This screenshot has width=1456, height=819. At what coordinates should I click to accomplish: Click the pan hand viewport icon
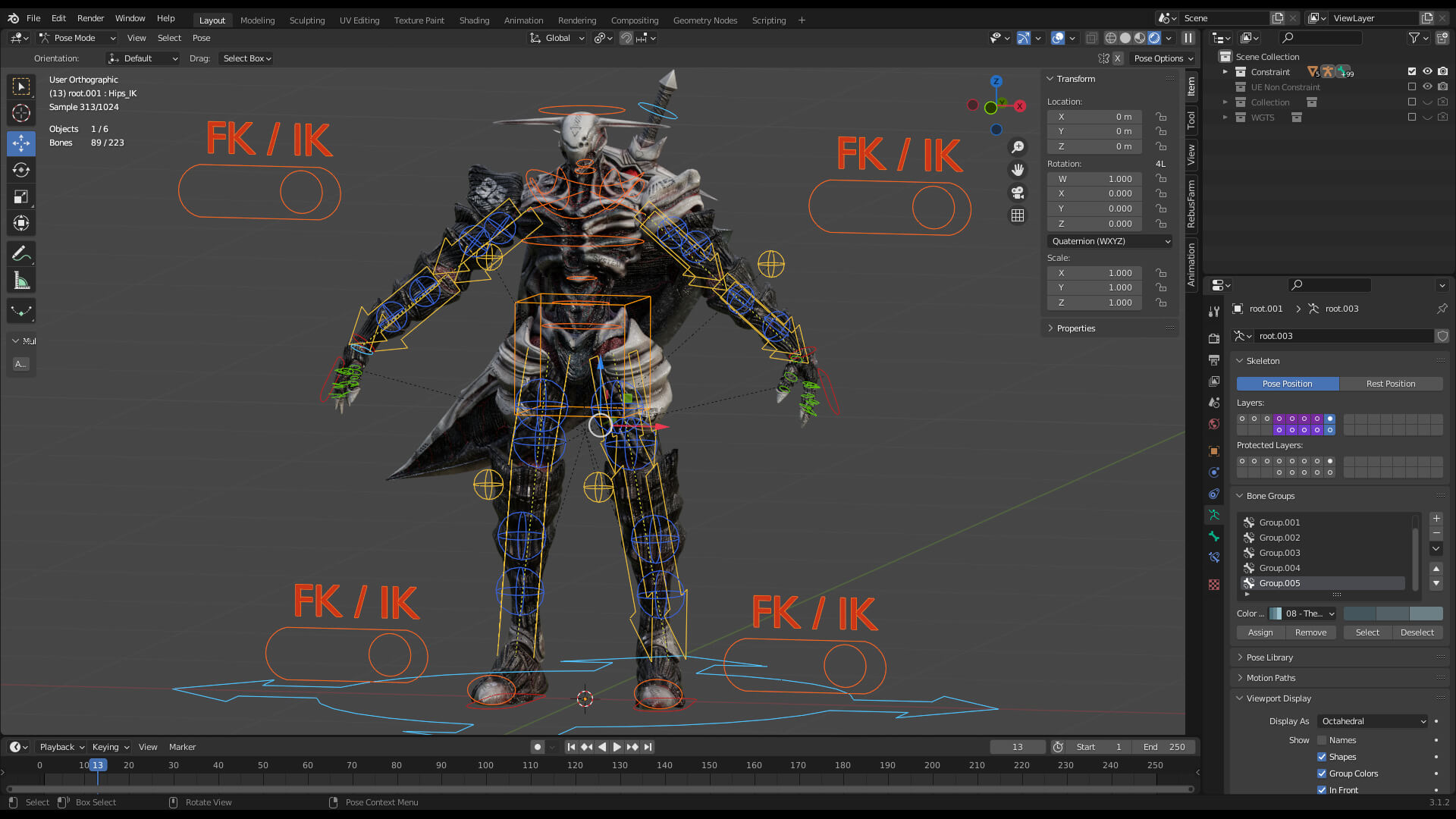(1018, 170)
